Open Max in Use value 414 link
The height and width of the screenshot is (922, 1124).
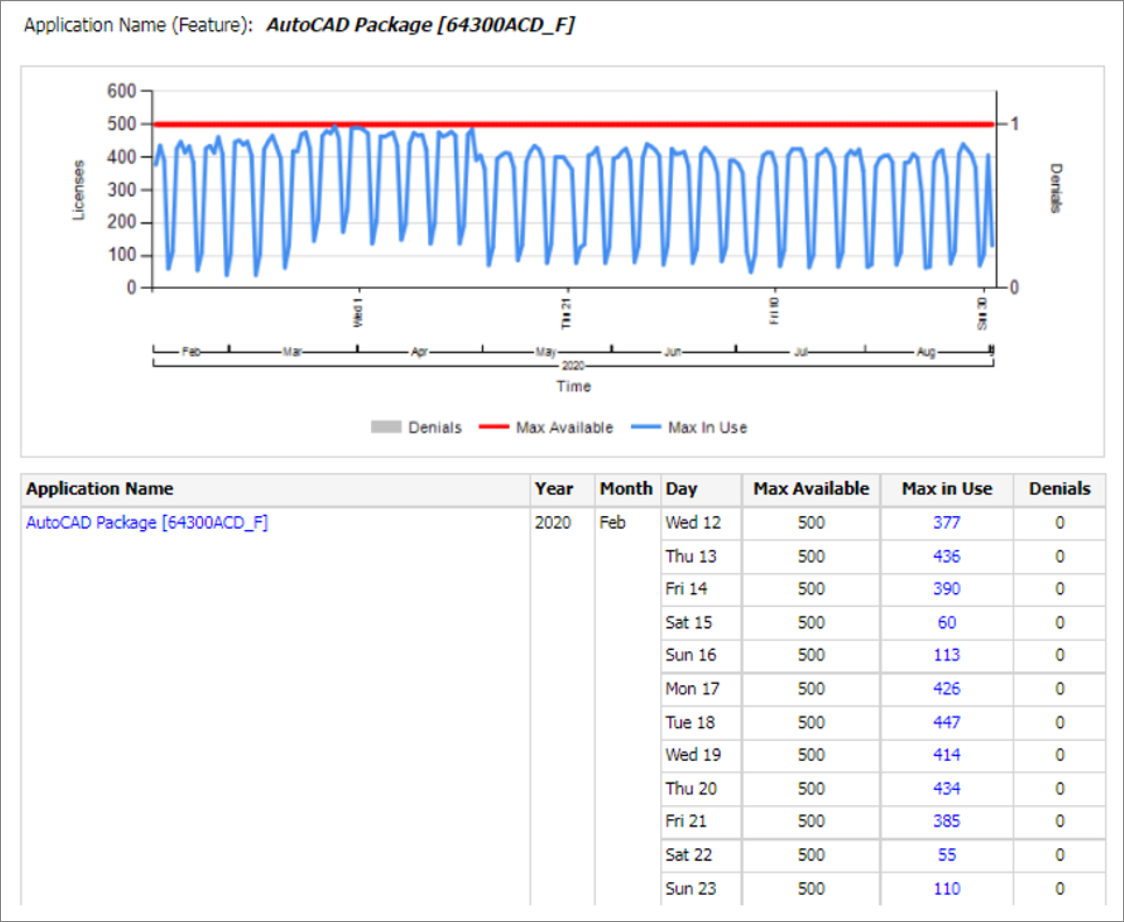point(946,754)
